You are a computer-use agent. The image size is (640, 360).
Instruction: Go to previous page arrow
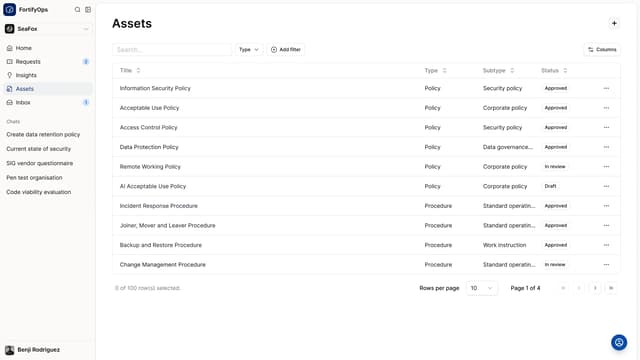click(579, 288)
